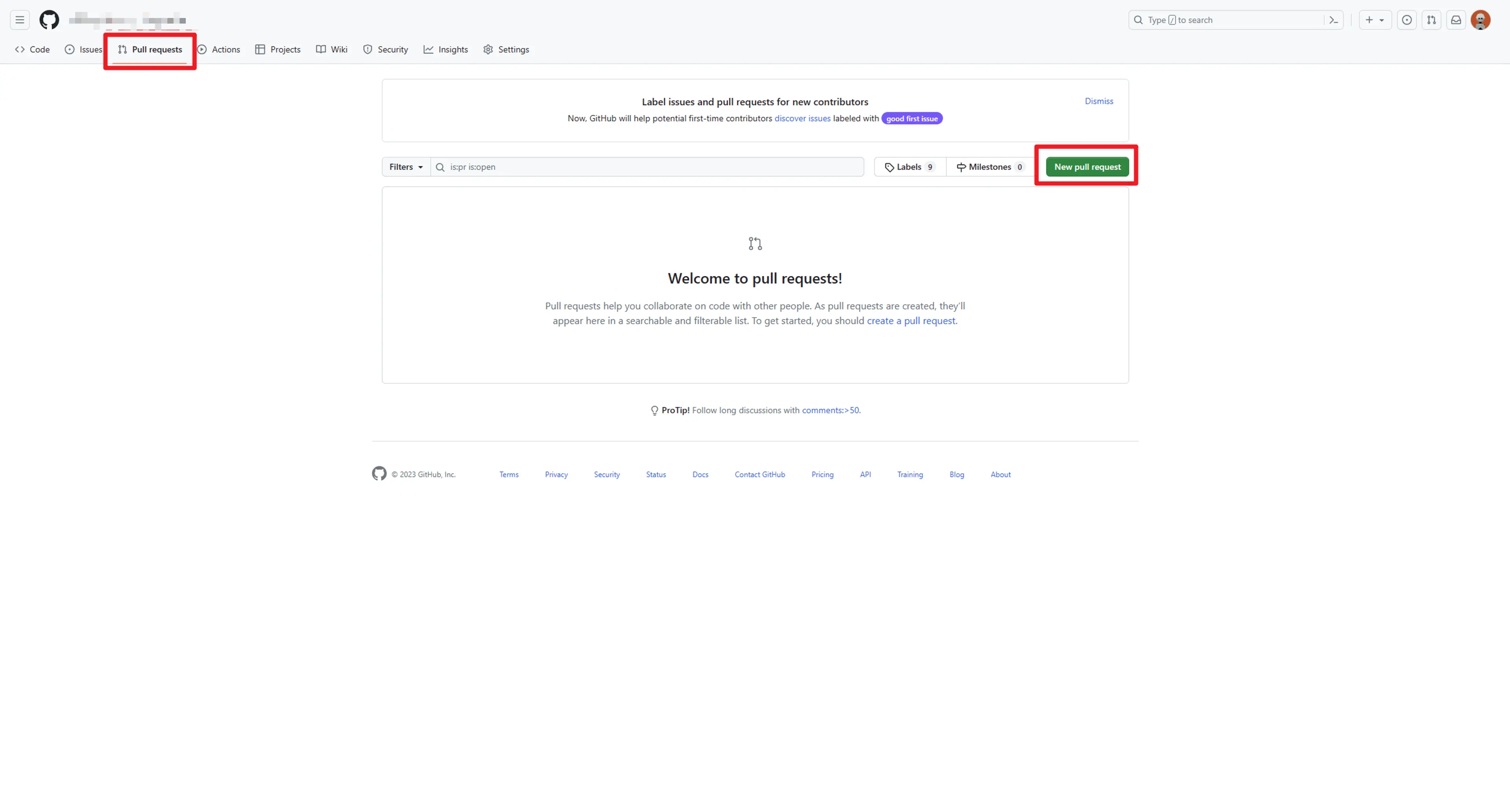
Task: Switch to the Actions tab
Action: tap(219, 49)
